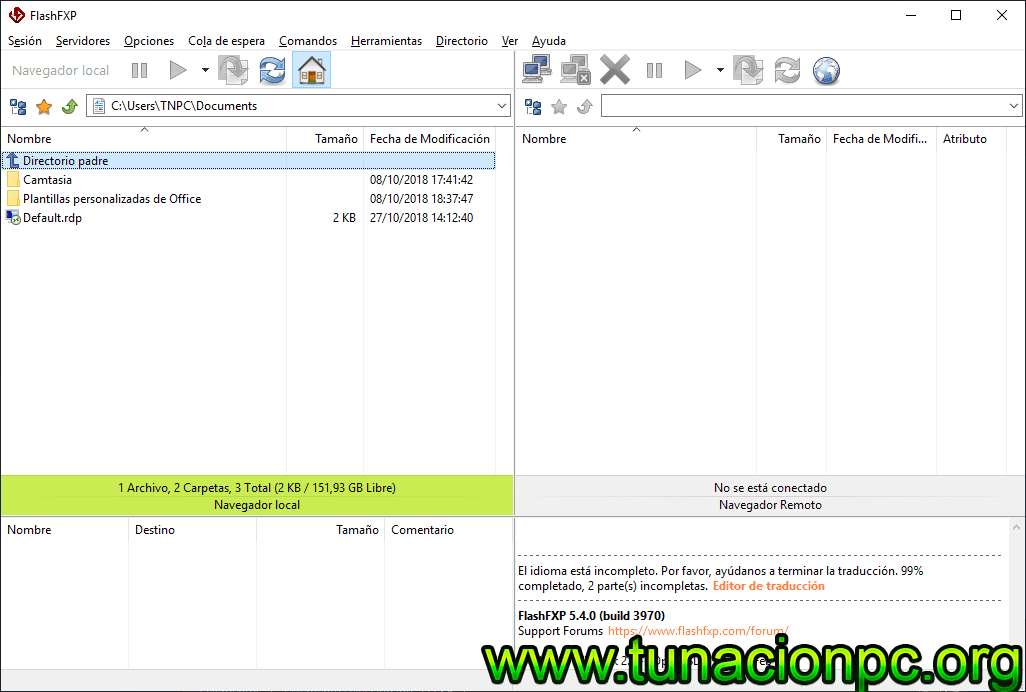Click the queue Tamaño column header

click(x=321, y=529)
